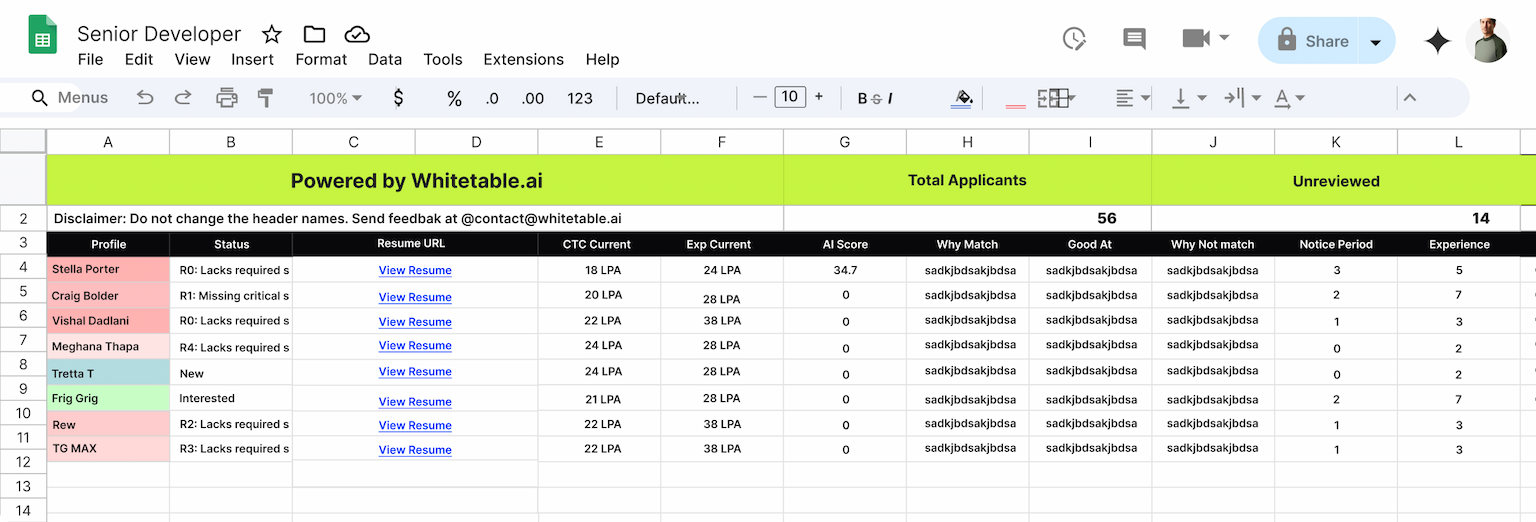
Task: Print the spreadsheet using printer icon
Action: [x=227, y=98]
